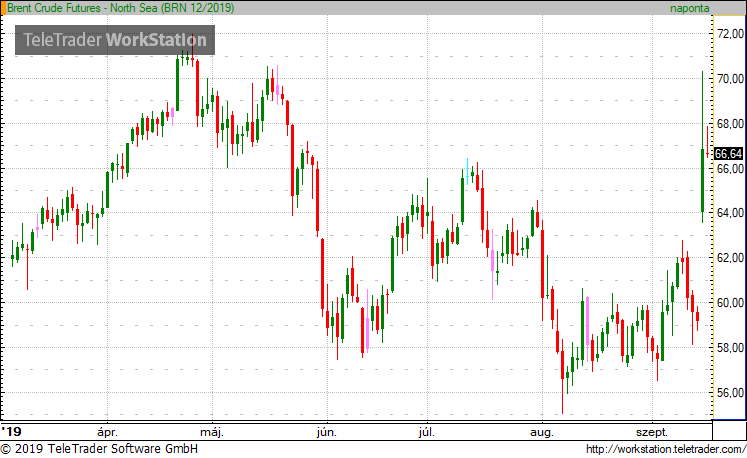Click the 'máj.' month label
The height and width of the screenshot is (458, 747).
(x=212, y=432)
